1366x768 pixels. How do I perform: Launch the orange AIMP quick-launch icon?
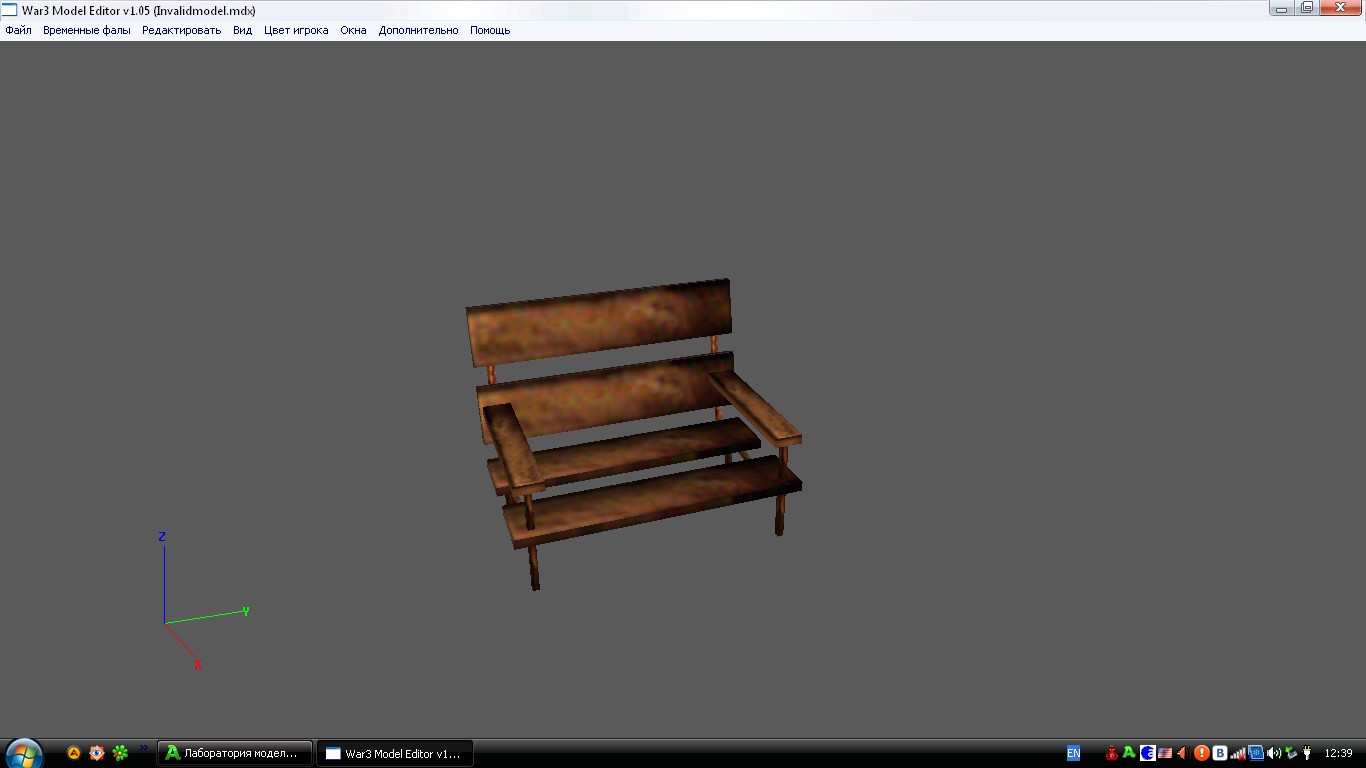(x=73, y=753)
